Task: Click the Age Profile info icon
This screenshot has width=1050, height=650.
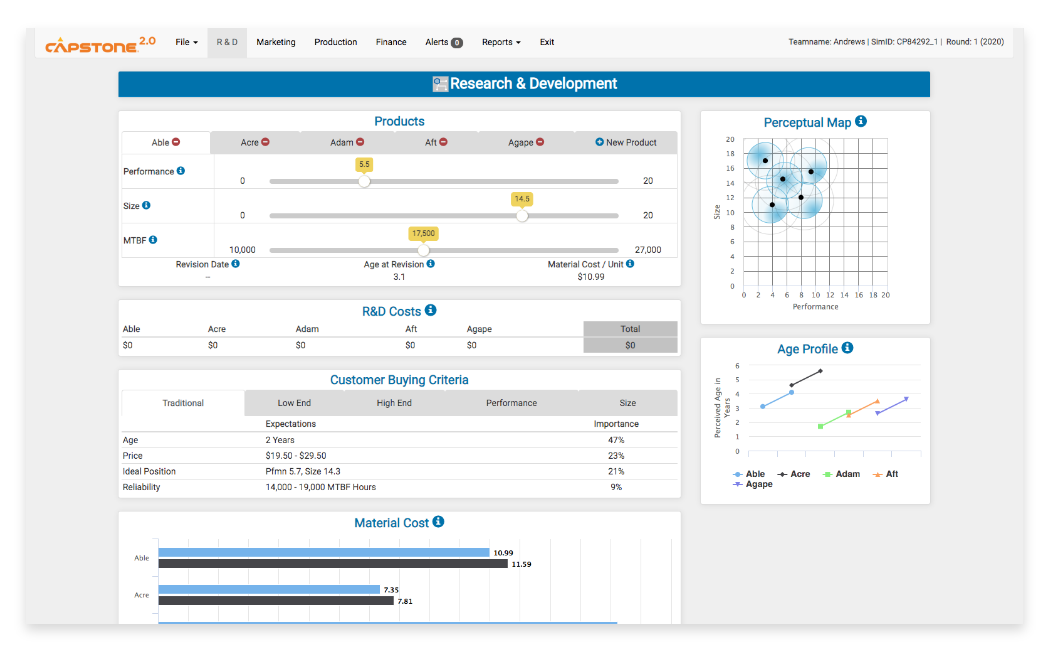Action: [848, 348]
